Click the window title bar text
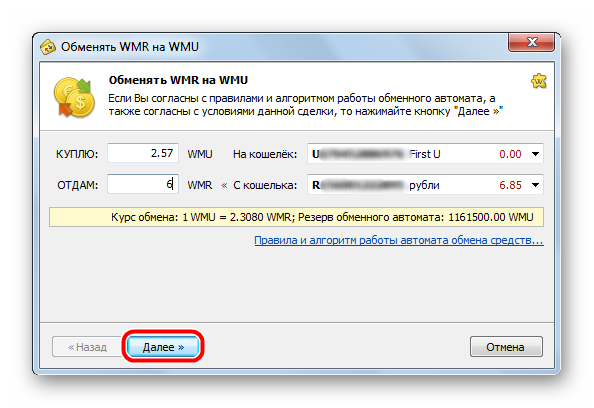594x408 pixels. (130, 47)
